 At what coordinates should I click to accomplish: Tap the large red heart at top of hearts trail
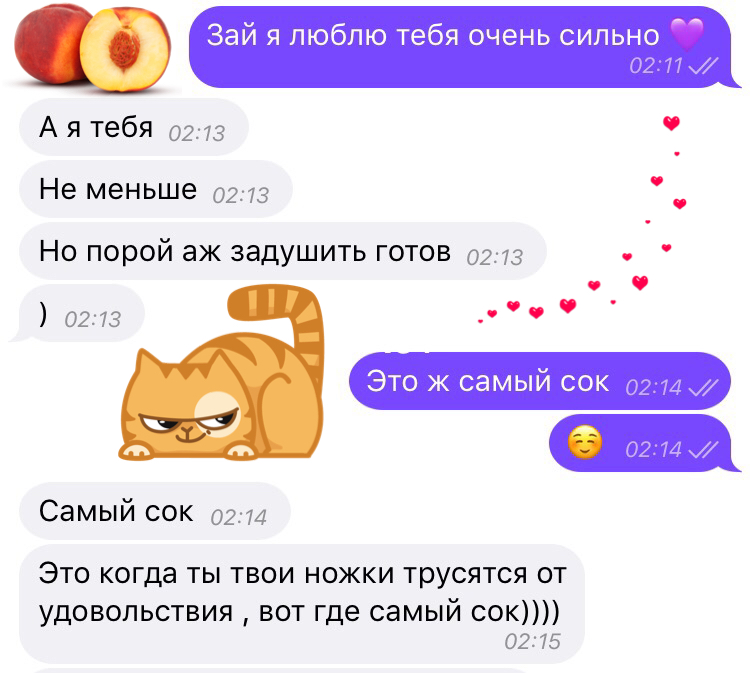[x=671, y=123]
